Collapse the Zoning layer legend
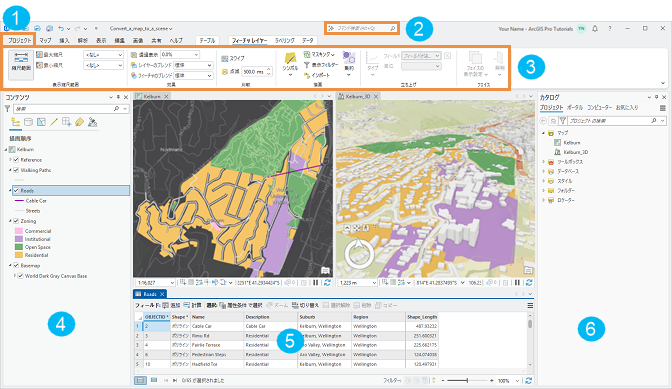 click(x=10, y=221)
